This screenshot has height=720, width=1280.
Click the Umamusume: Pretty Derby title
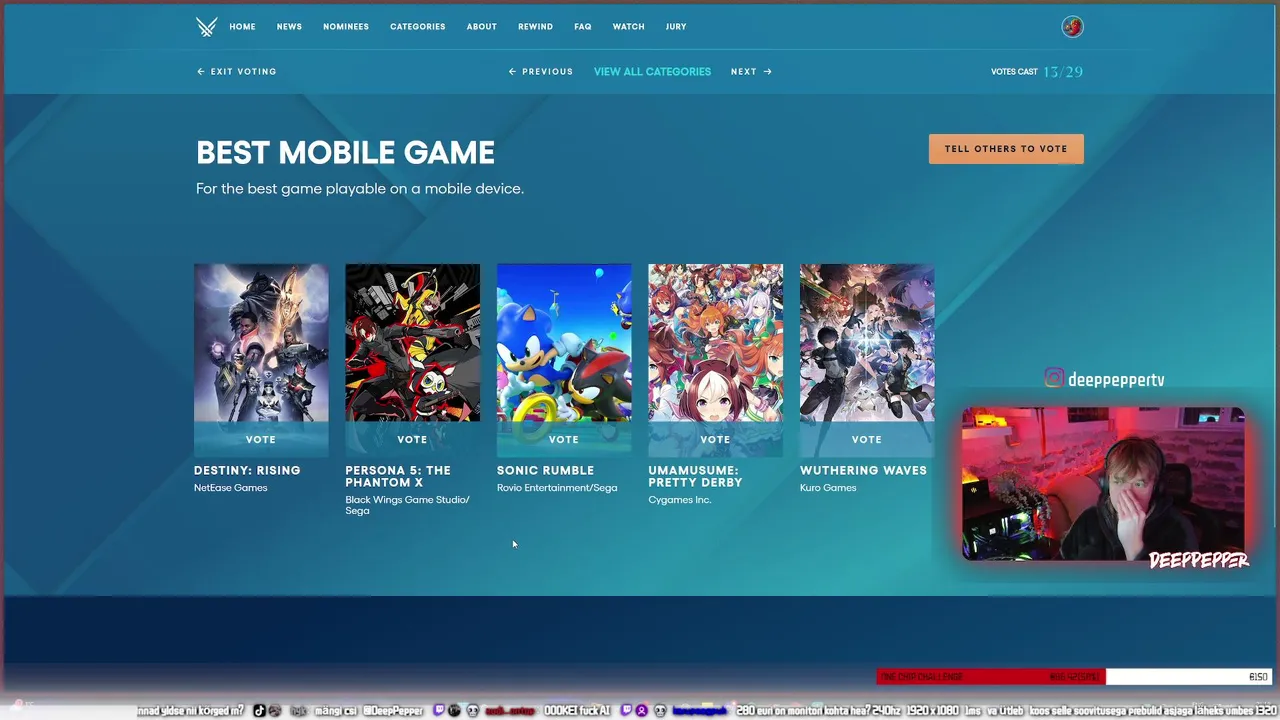[x=695, y=476]
